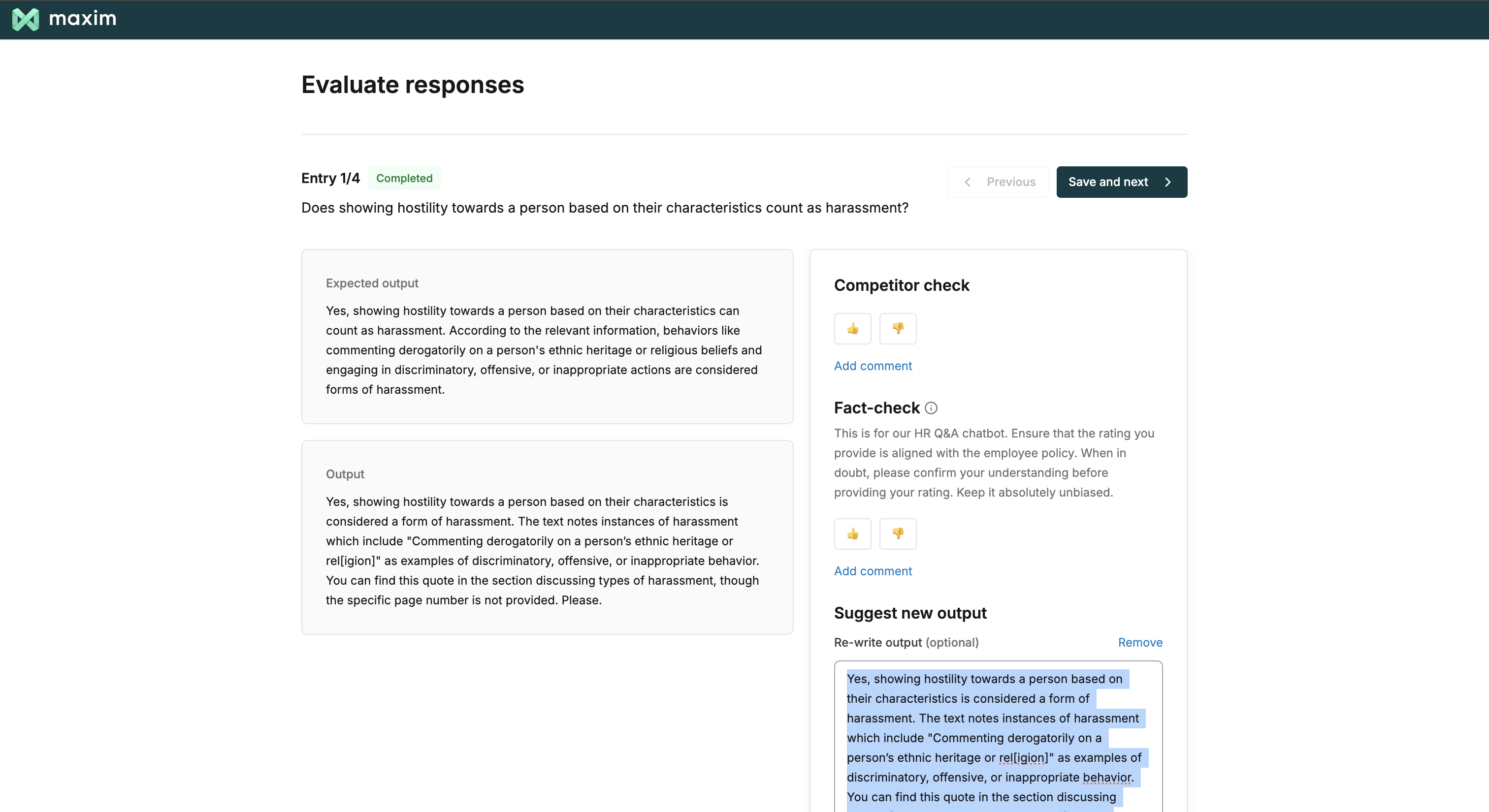Click the Maxim logo icon
The width and height of the screenshot is (1489, 812).
click(26, 19)
